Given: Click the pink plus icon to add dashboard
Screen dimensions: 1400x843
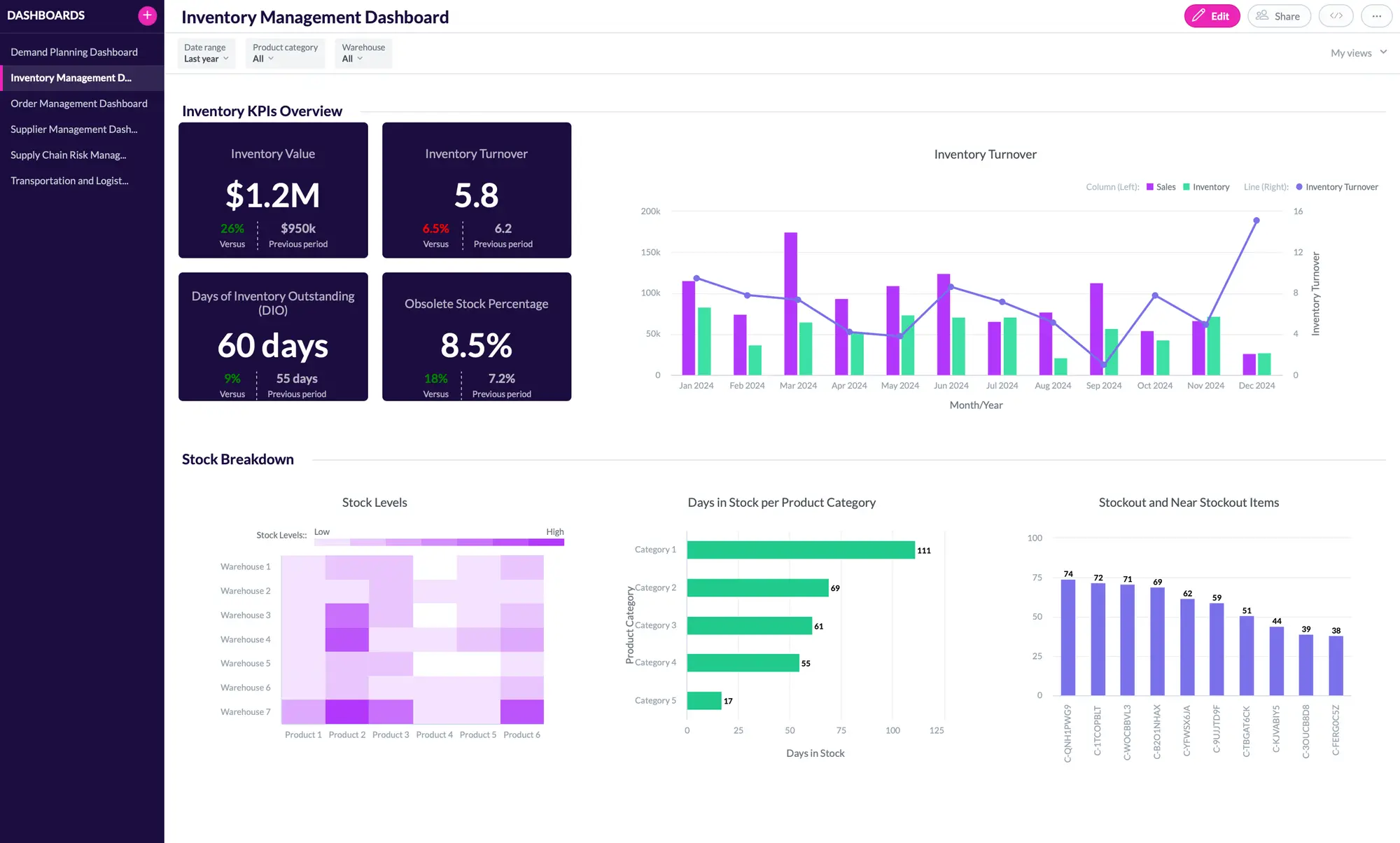Looking at the screenshot, I should pyautogui.click(x=147, y=15).
